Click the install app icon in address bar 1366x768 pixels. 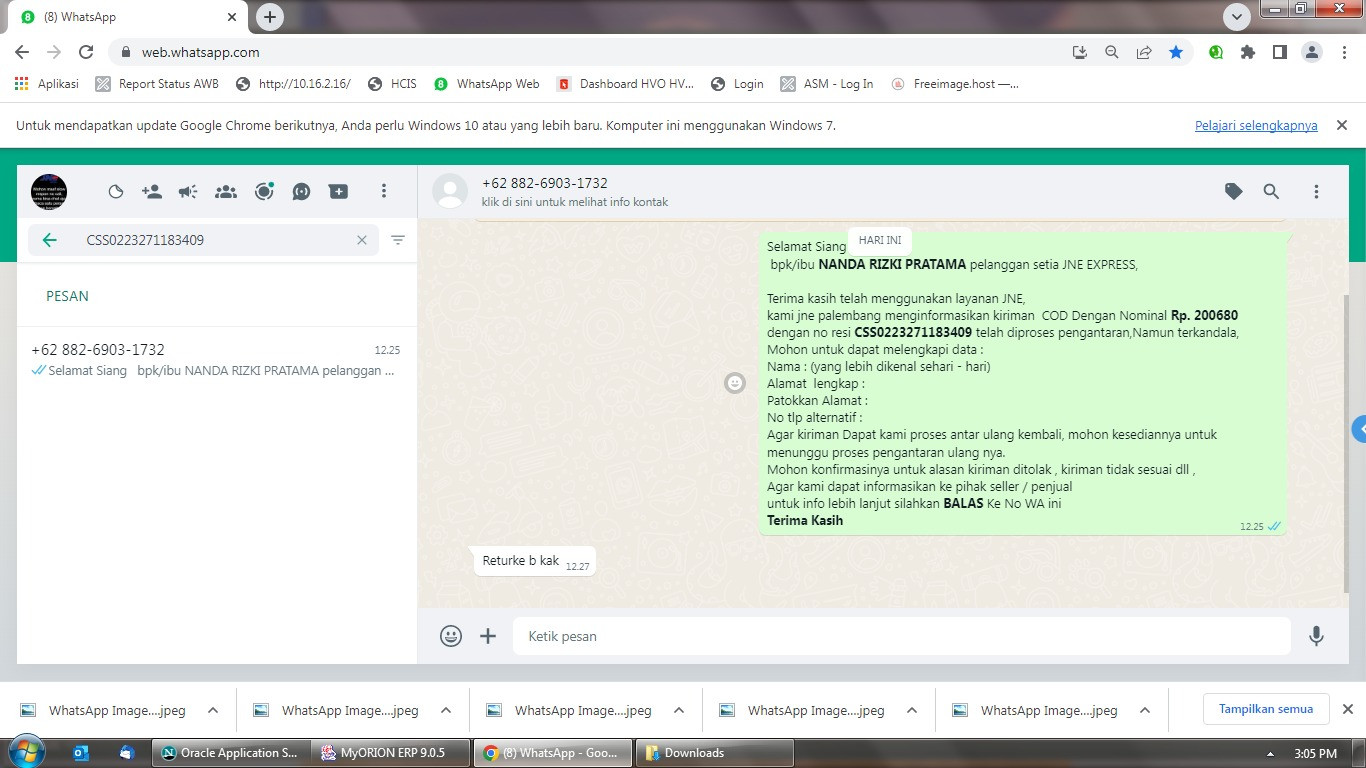pyautogui.click(x=1079, y=52)
